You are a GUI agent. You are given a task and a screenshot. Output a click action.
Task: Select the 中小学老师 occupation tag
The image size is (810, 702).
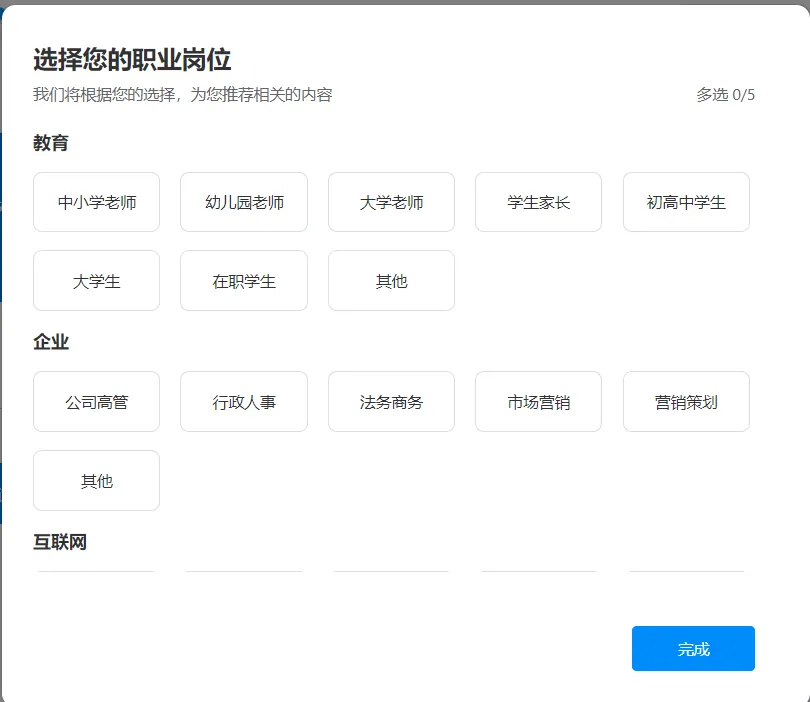96,201
